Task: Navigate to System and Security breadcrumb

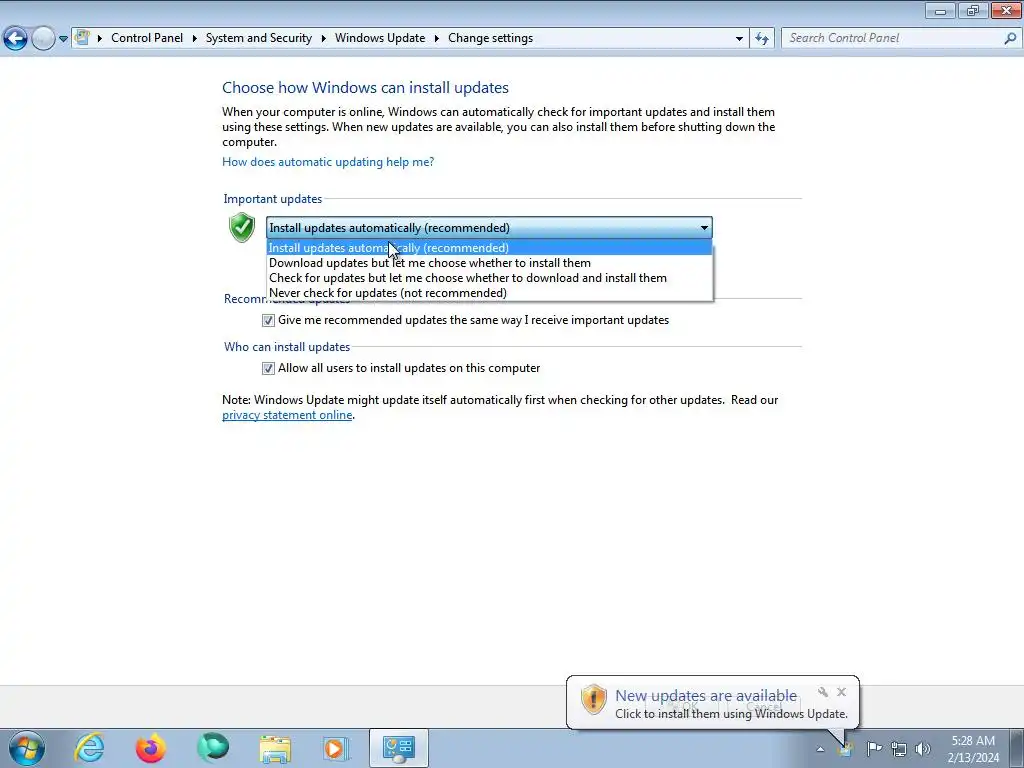Action: pos(259,38)
